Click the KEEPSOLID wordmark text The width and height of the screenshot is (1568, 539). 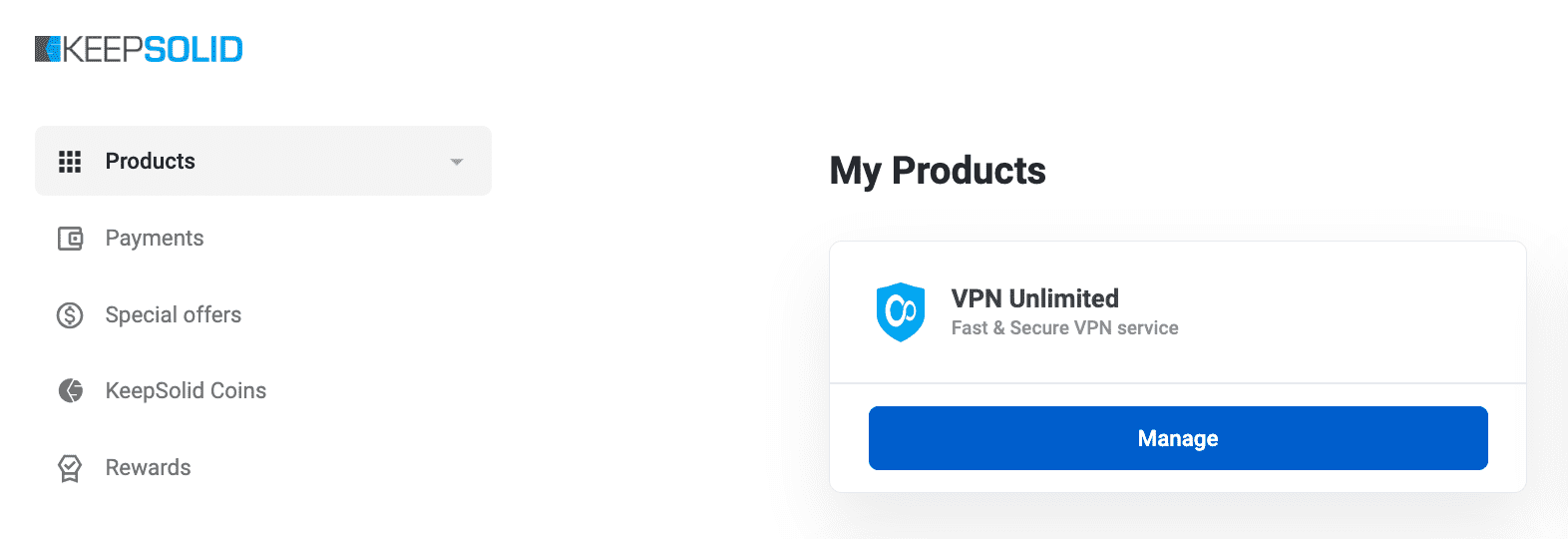(154, 49)
